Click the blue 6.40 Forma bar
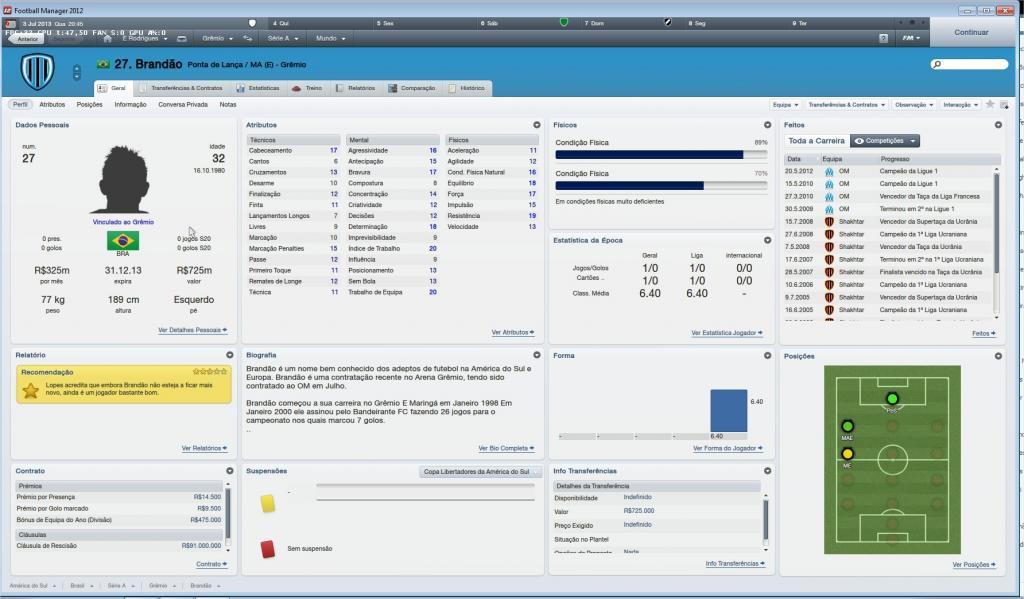This screenshot has width=1024, height=599. coord(728,411)
